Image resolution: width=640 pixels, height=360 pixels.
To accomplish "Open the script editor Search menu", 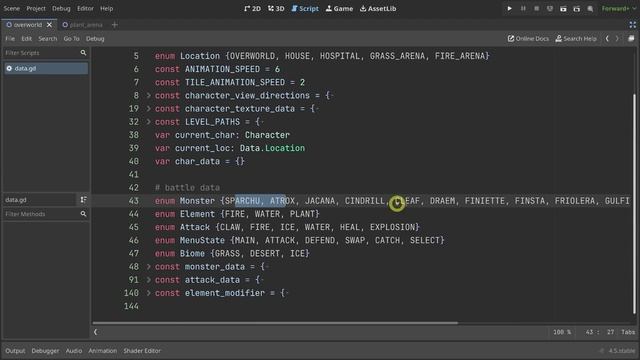I will point(48,38).
